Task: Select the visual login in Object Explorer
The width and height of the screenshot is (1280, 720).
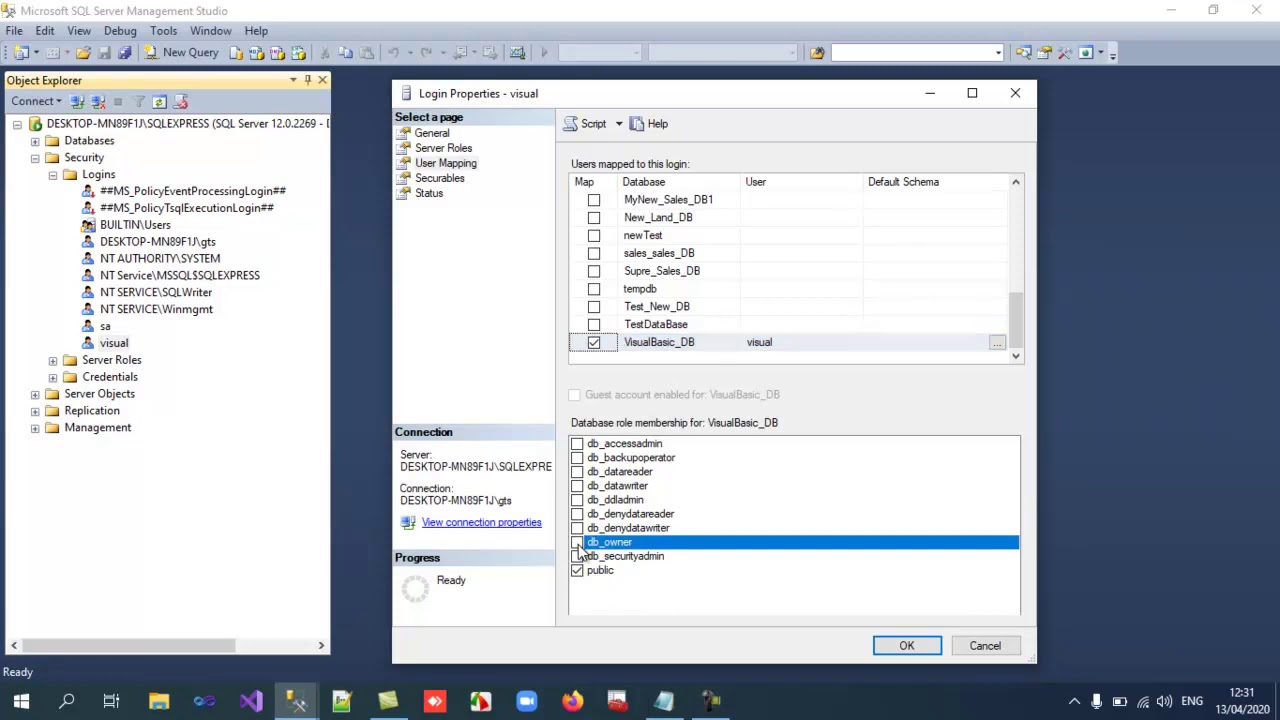Action: point(114,343)
